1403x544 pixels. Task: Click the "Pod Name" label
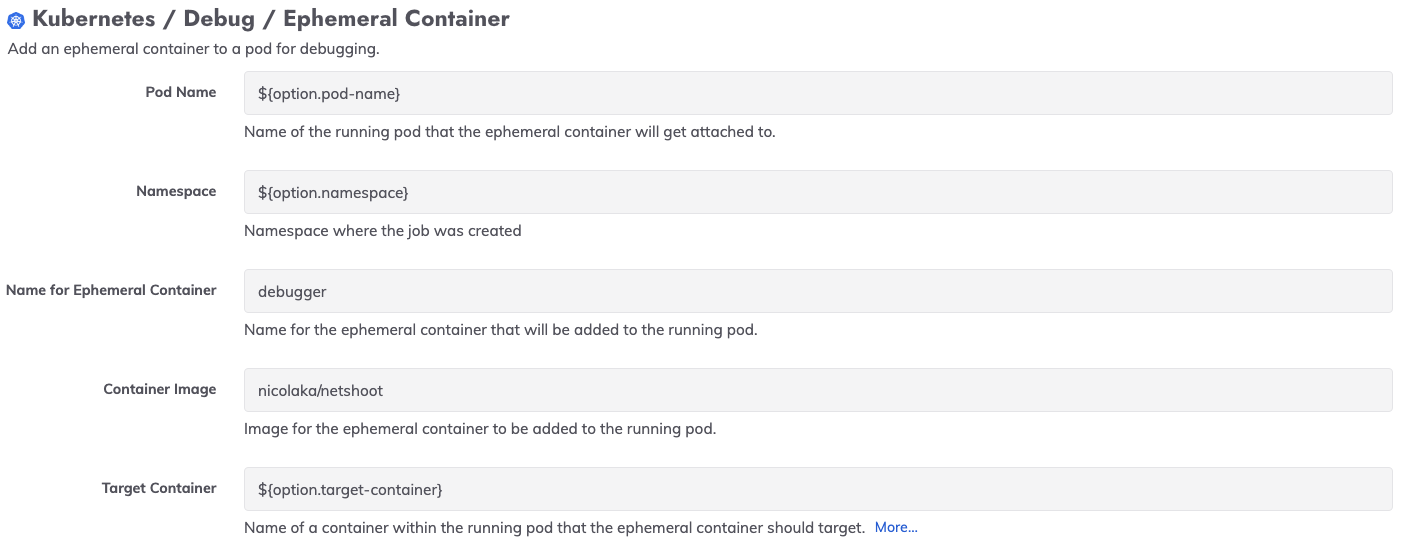[181, 92]
